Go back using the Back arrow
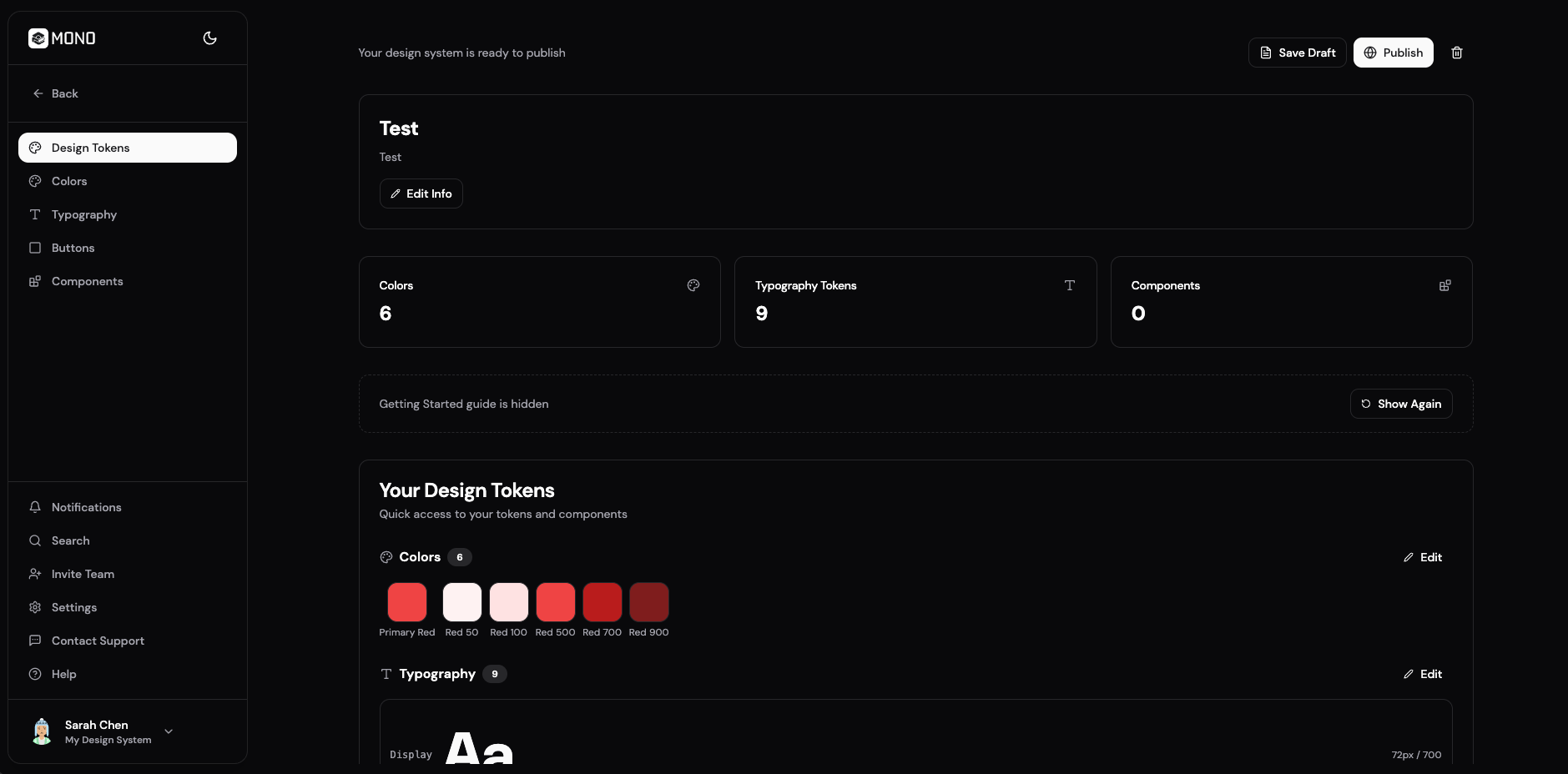This screenshot has height=774, width=1568. click(55, 93)
